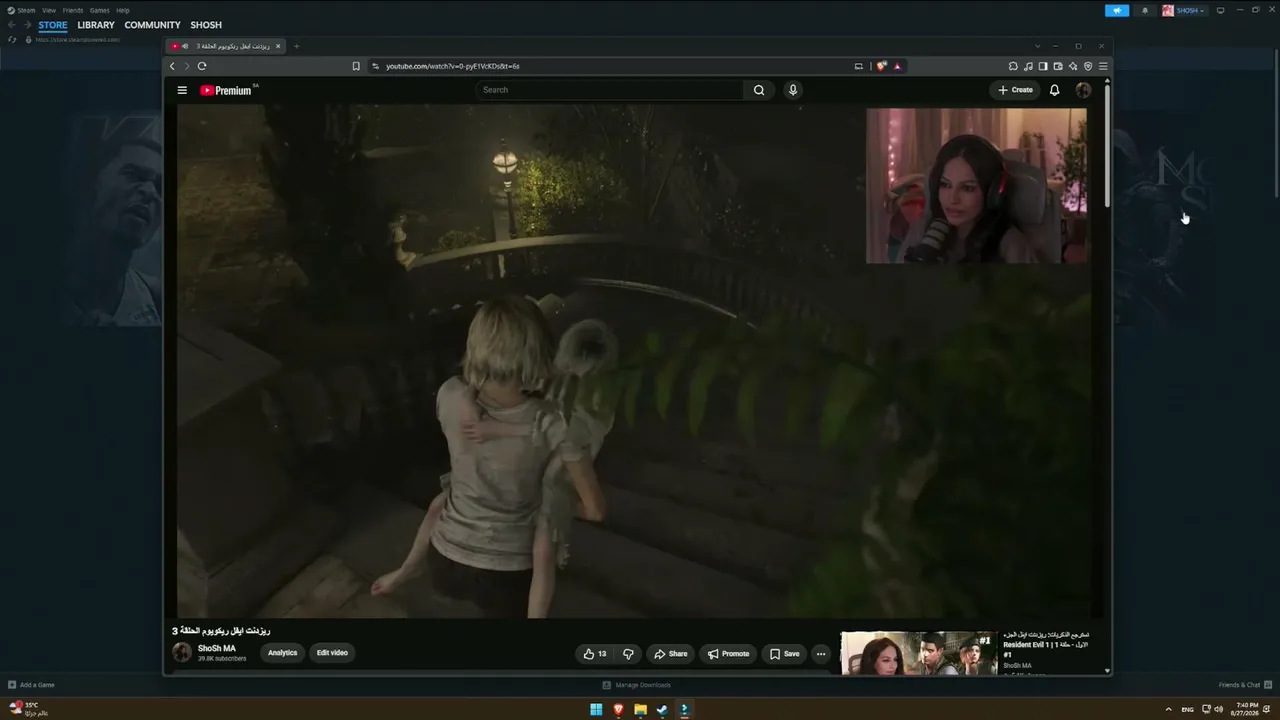Open the Steam Friends menu
Viewport: 1280px width, 720px height.
tap(73, 10)
